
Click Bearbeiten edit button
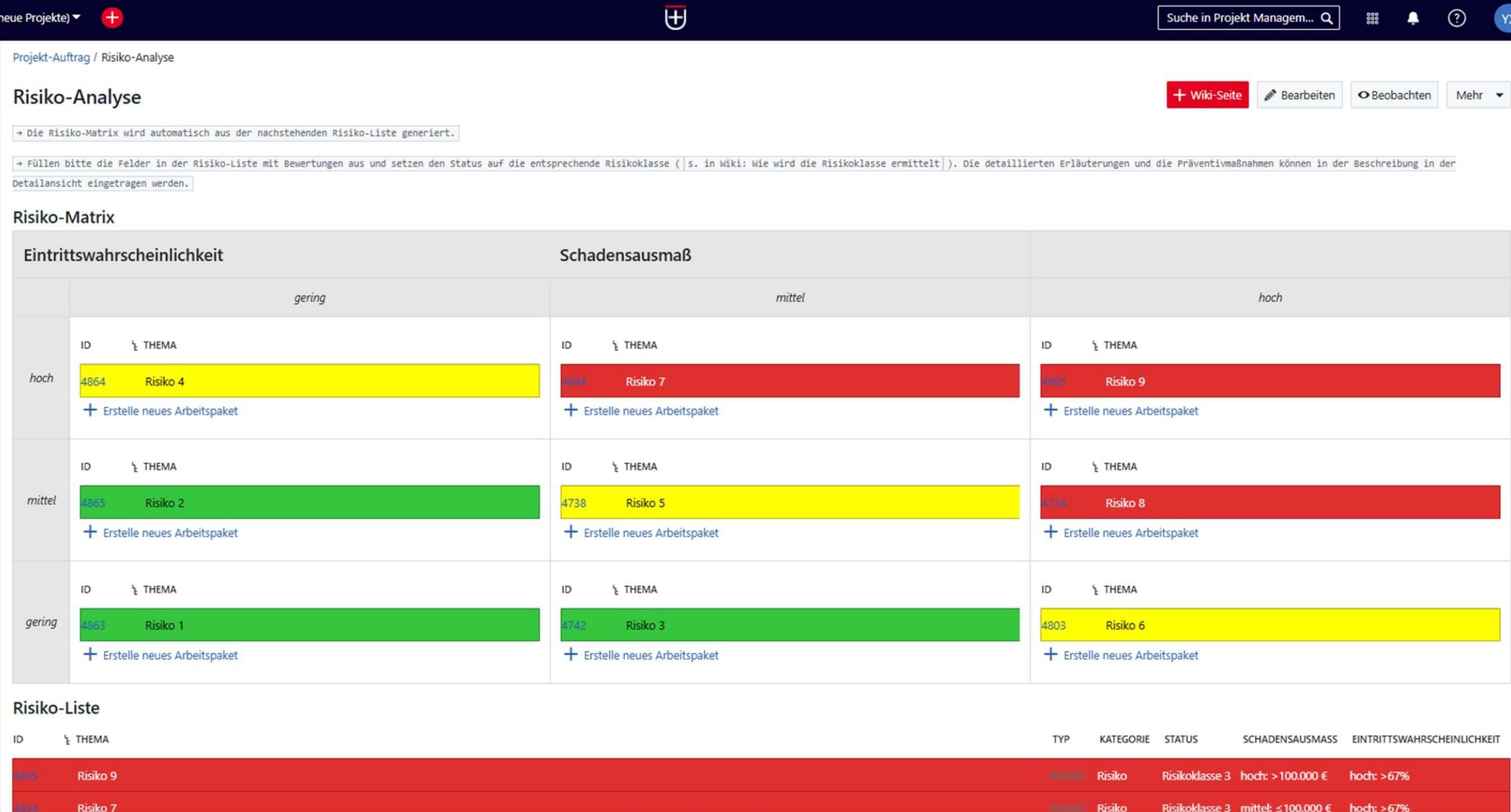pos(1299,95)
